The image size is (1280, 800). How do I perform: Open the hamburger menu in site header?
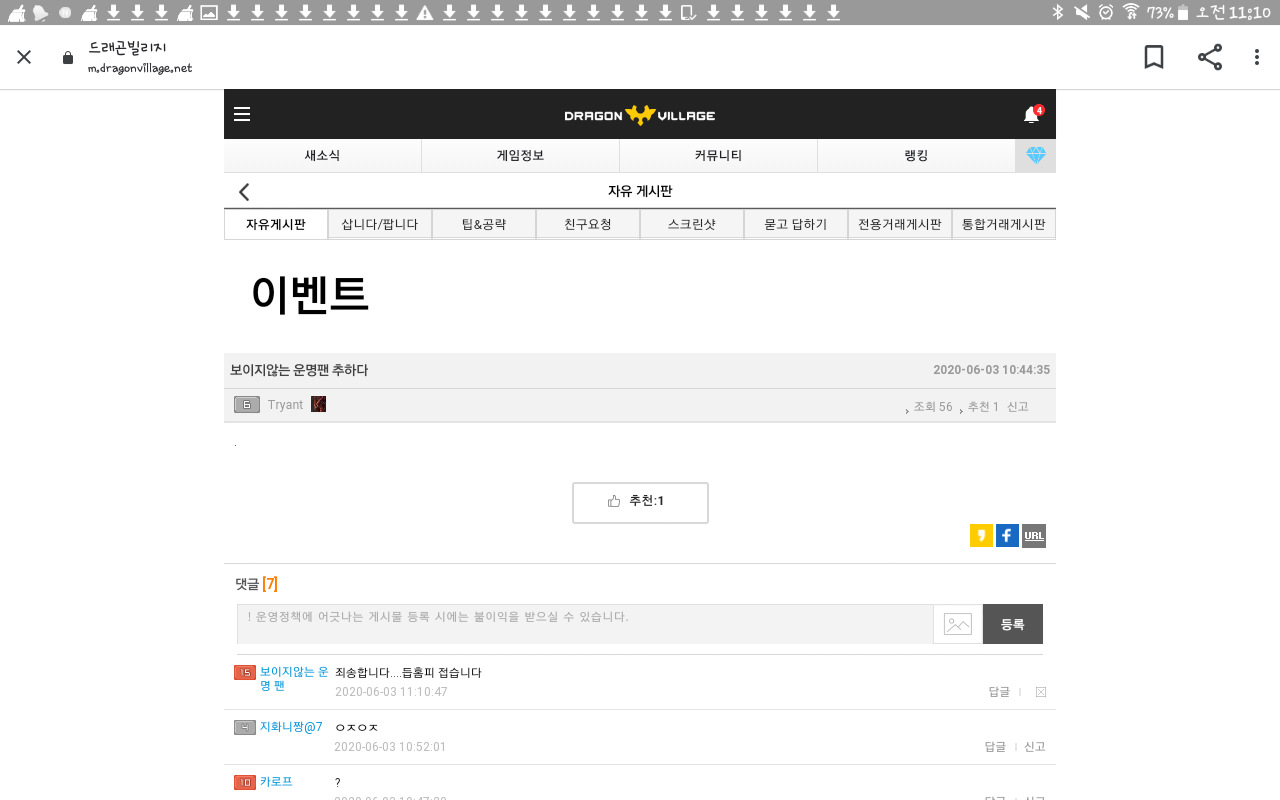pos(242,114)
